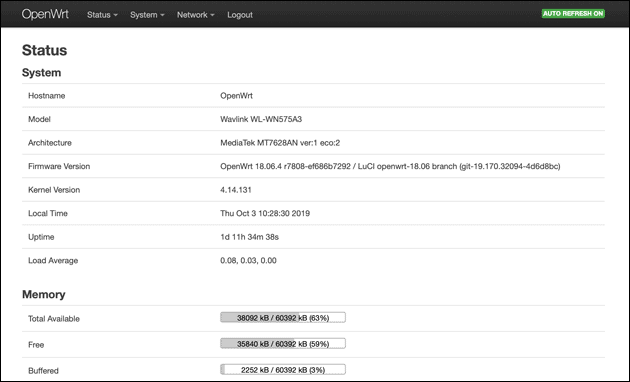Click the Total Available memory progress bar
The width and height of the screenshot is (630, 382).
[283, 317]
